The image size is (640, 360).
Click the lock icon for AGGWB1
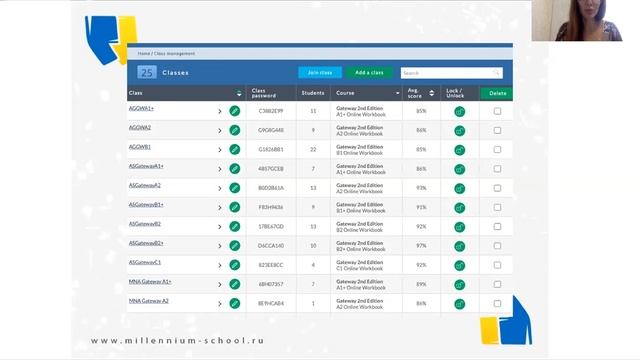[460, 150]
